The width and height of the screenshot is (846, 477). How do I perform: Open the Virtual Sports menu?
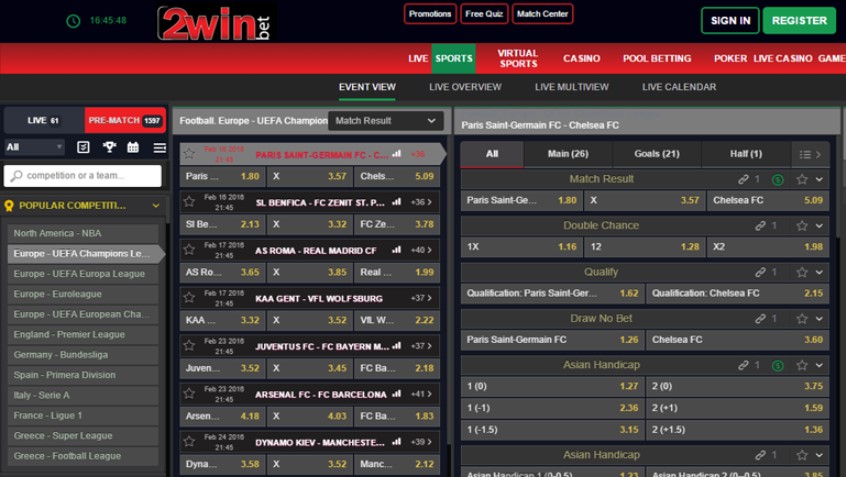(x=517, y=58)
